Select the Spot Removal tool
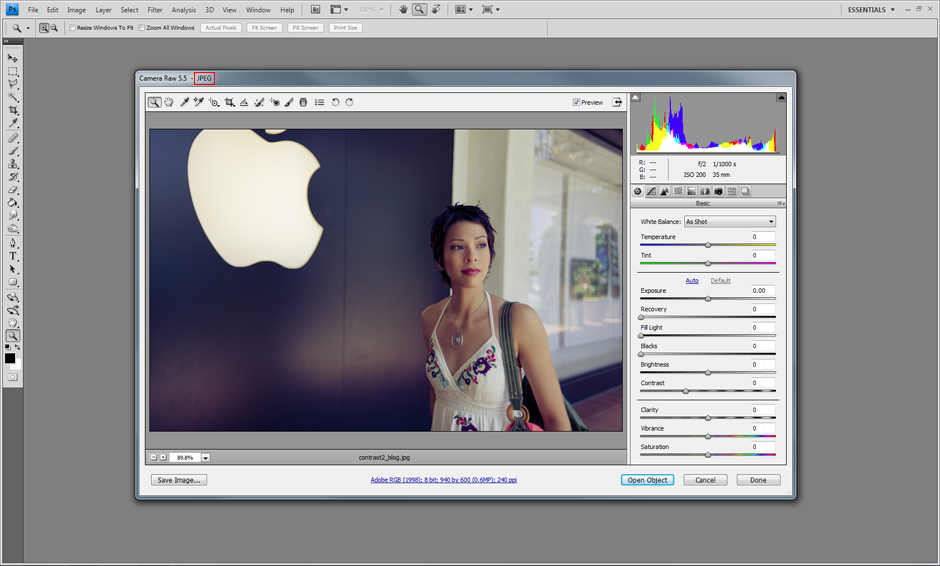The image size is (940, 566). click(x=259, y=103)
